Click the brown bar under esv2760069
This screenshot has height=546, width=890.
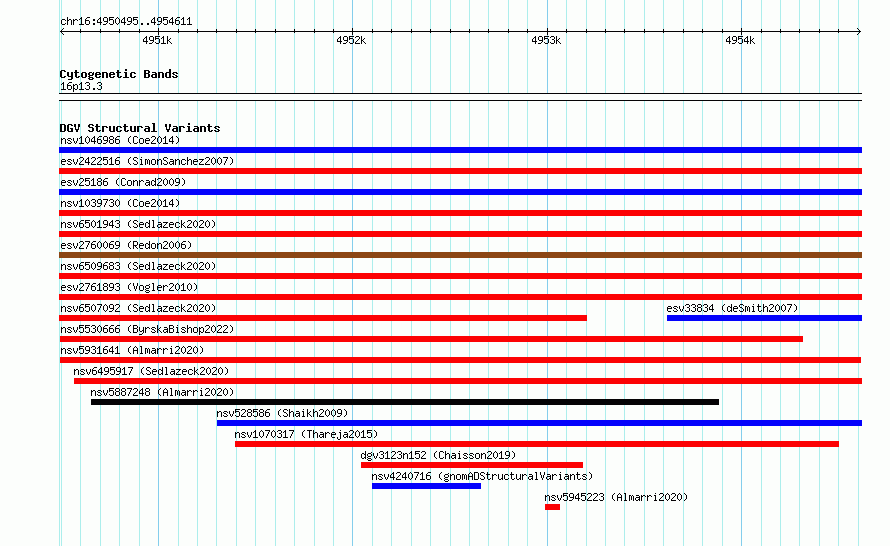[x=460, y=255]
